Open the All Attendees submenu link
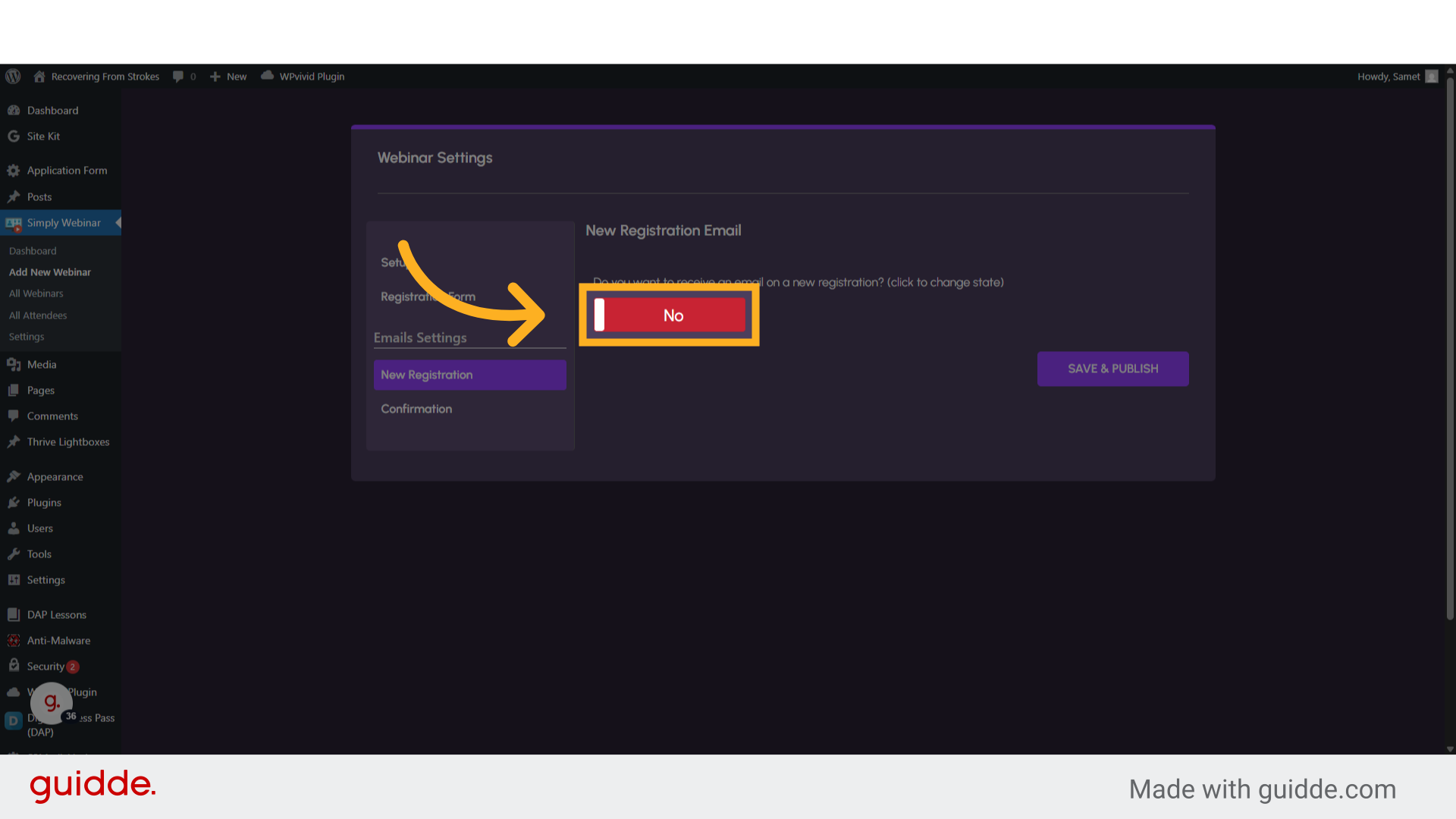1456x819 pixels. tap(38, 315)
